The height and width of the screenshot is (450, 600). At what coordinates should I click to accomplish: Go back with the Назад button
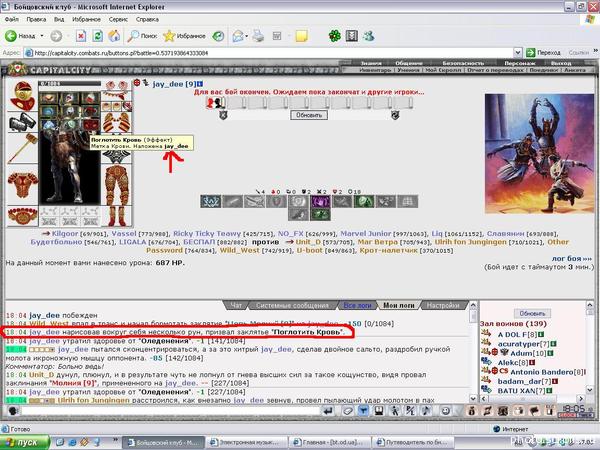pos(20,36)
